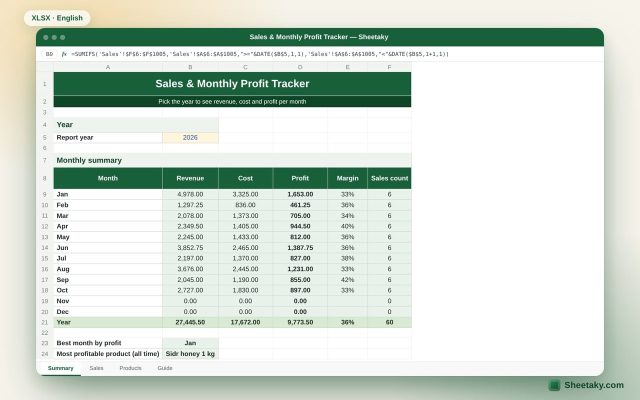This screenshot has height=400, width=640.
Task: Click the Mar month label cell
Action: click(108, 216)
